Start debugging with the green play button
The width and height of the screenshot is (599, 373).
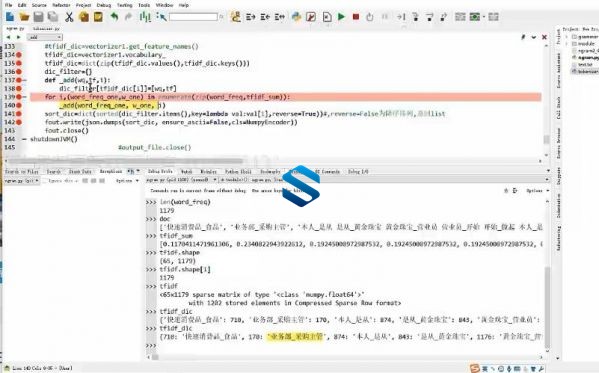click(341, 16)
